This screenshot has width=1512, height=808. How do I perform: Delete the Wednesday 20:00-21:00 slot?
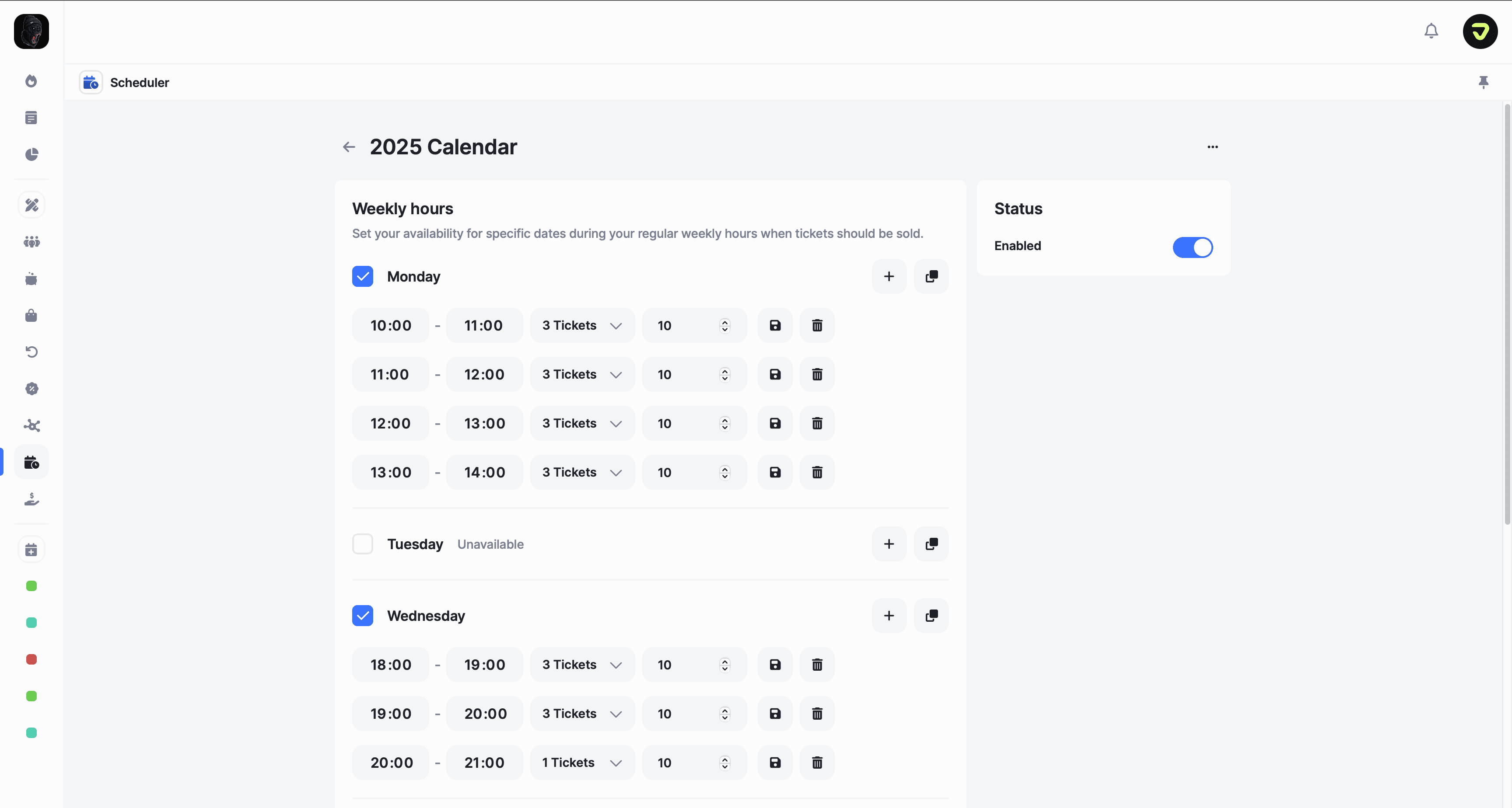point(817,762)
